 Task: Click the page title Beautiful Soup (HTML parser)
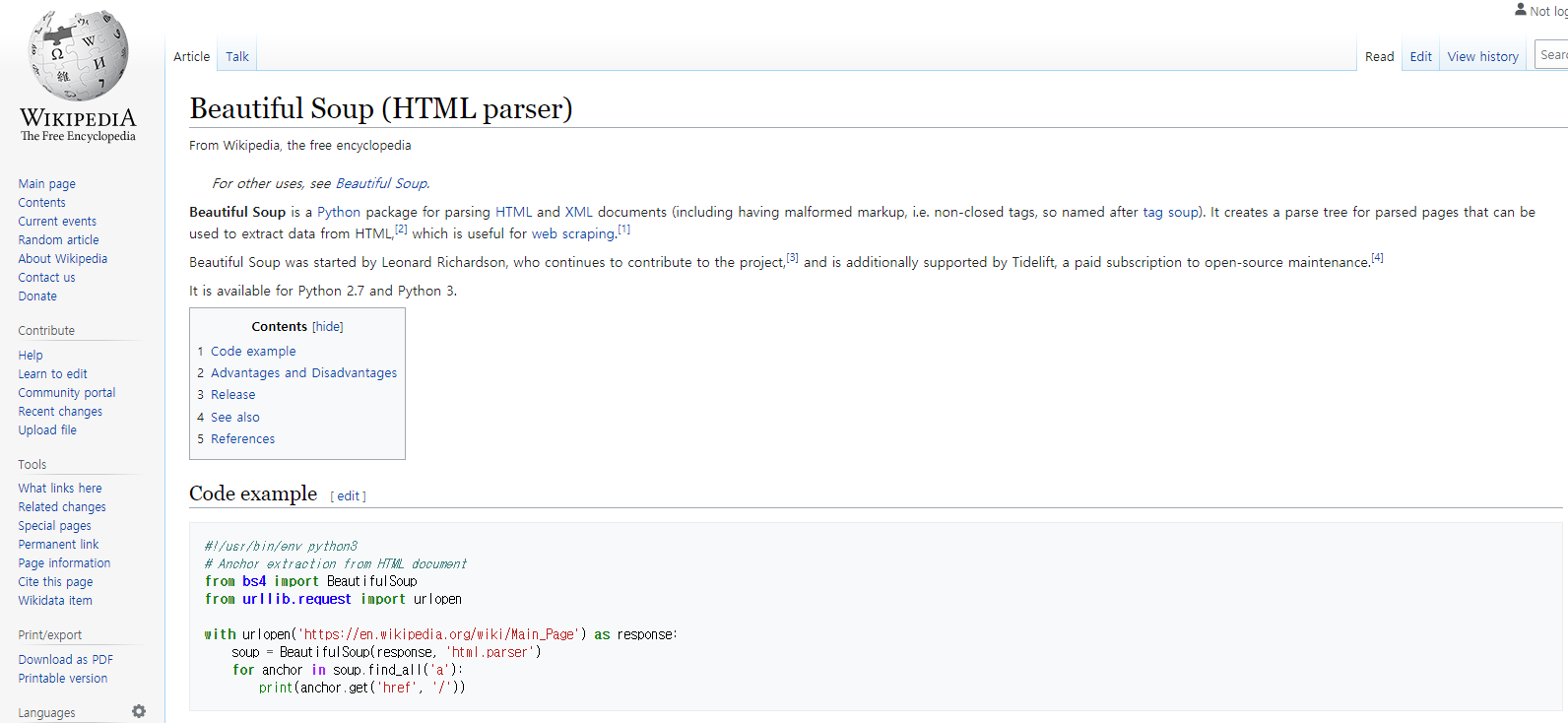(381, 108)
